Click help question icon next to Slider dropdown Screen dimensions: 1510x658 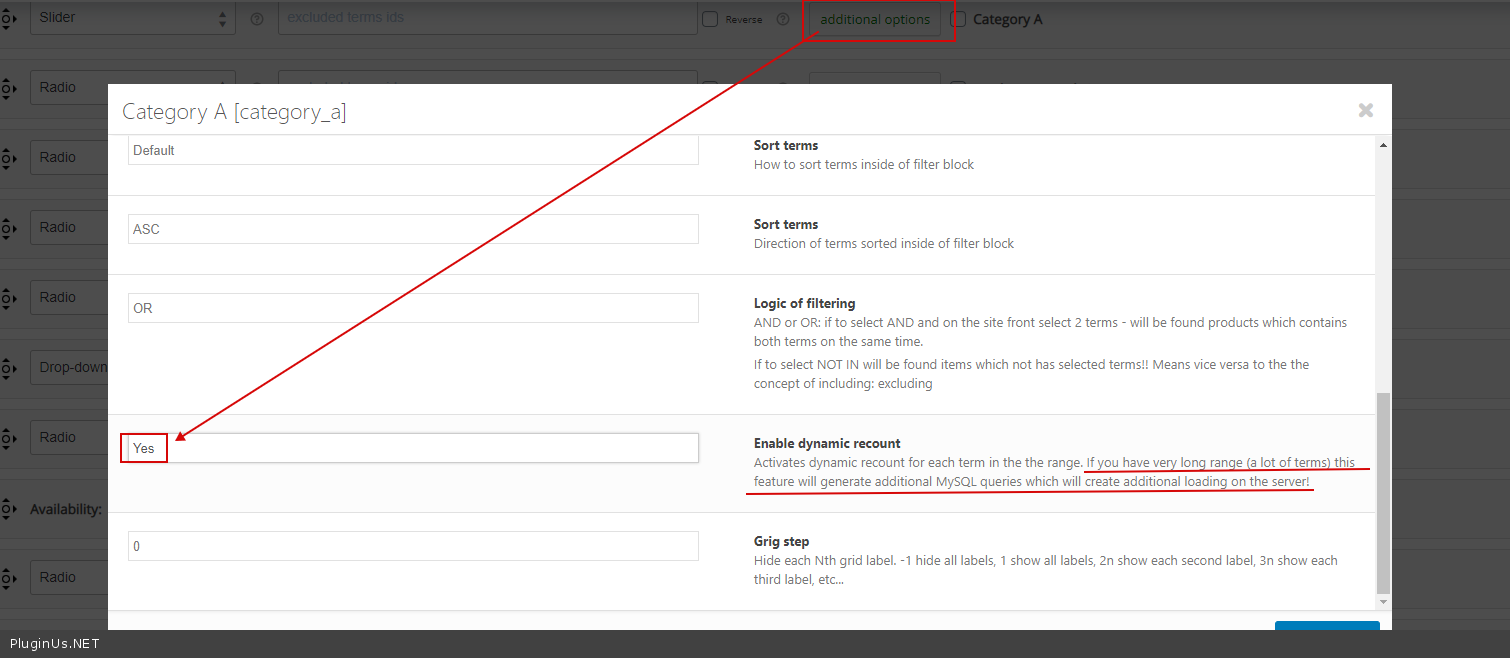(257, 19)
